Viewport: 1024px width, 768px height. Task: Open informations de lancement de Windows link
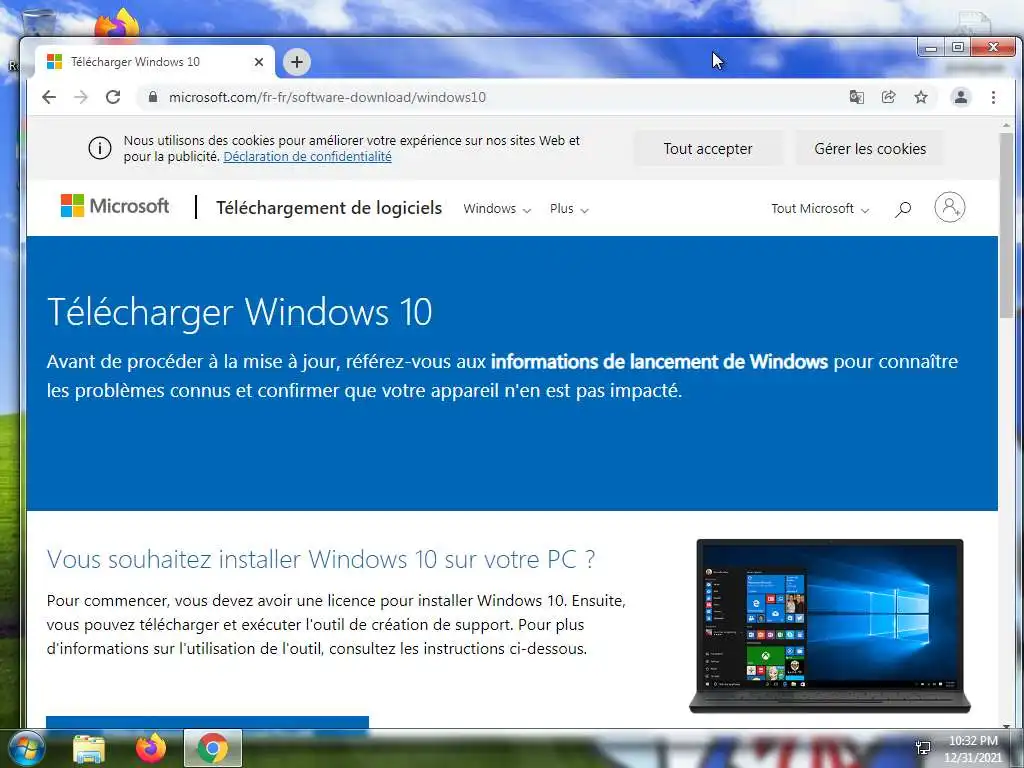coord(659,361)
